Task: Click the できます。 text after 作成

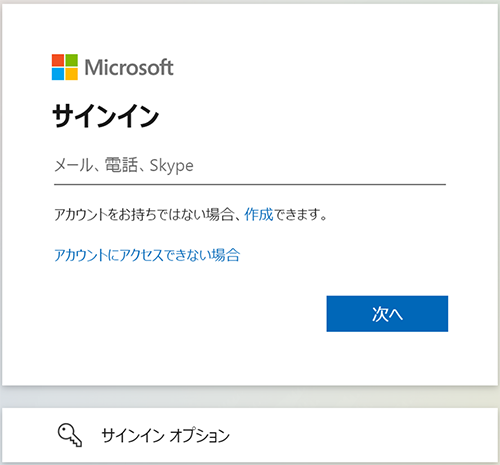Action: (x=301, y=214)
